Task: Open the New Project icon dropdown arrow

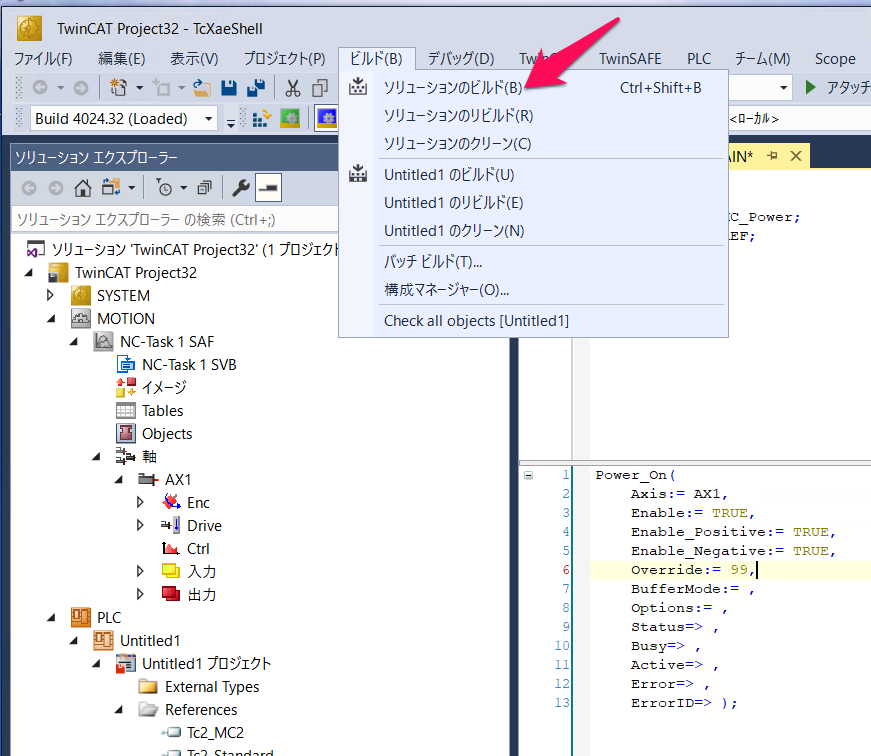Action: click(x=139, y=88)
